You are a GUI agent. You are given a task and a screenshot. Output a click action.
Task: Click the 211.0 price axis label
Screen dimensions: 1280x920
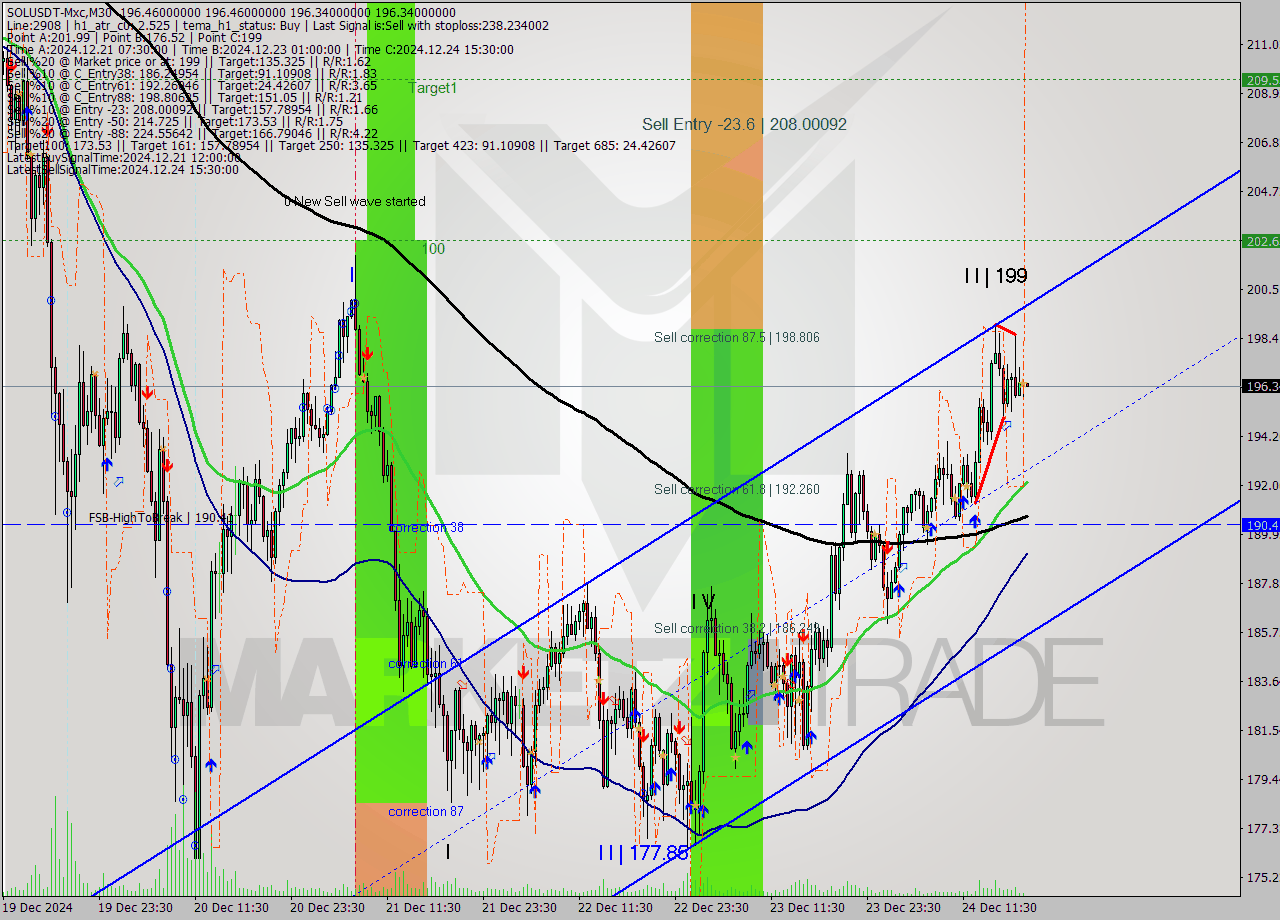(1262, 44)
